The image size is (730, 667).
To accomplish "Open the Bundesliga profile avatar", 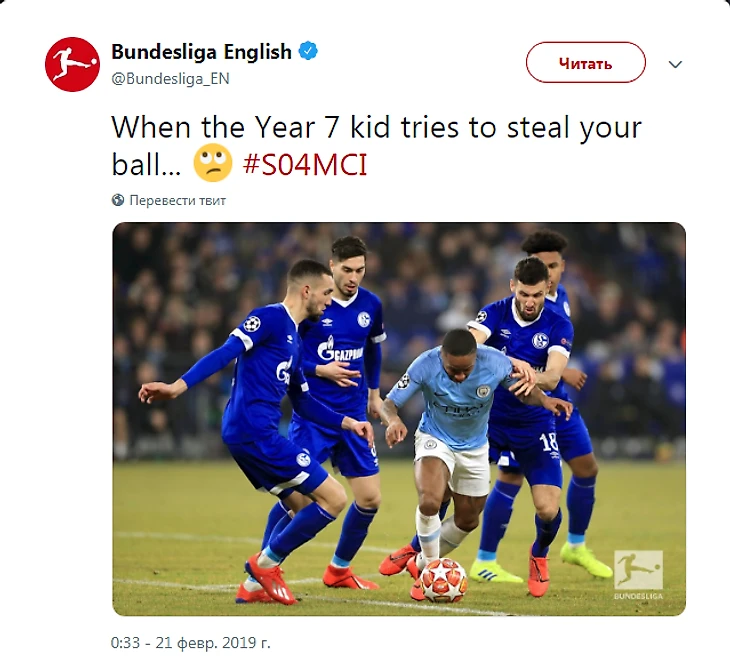I will [72, 64].
